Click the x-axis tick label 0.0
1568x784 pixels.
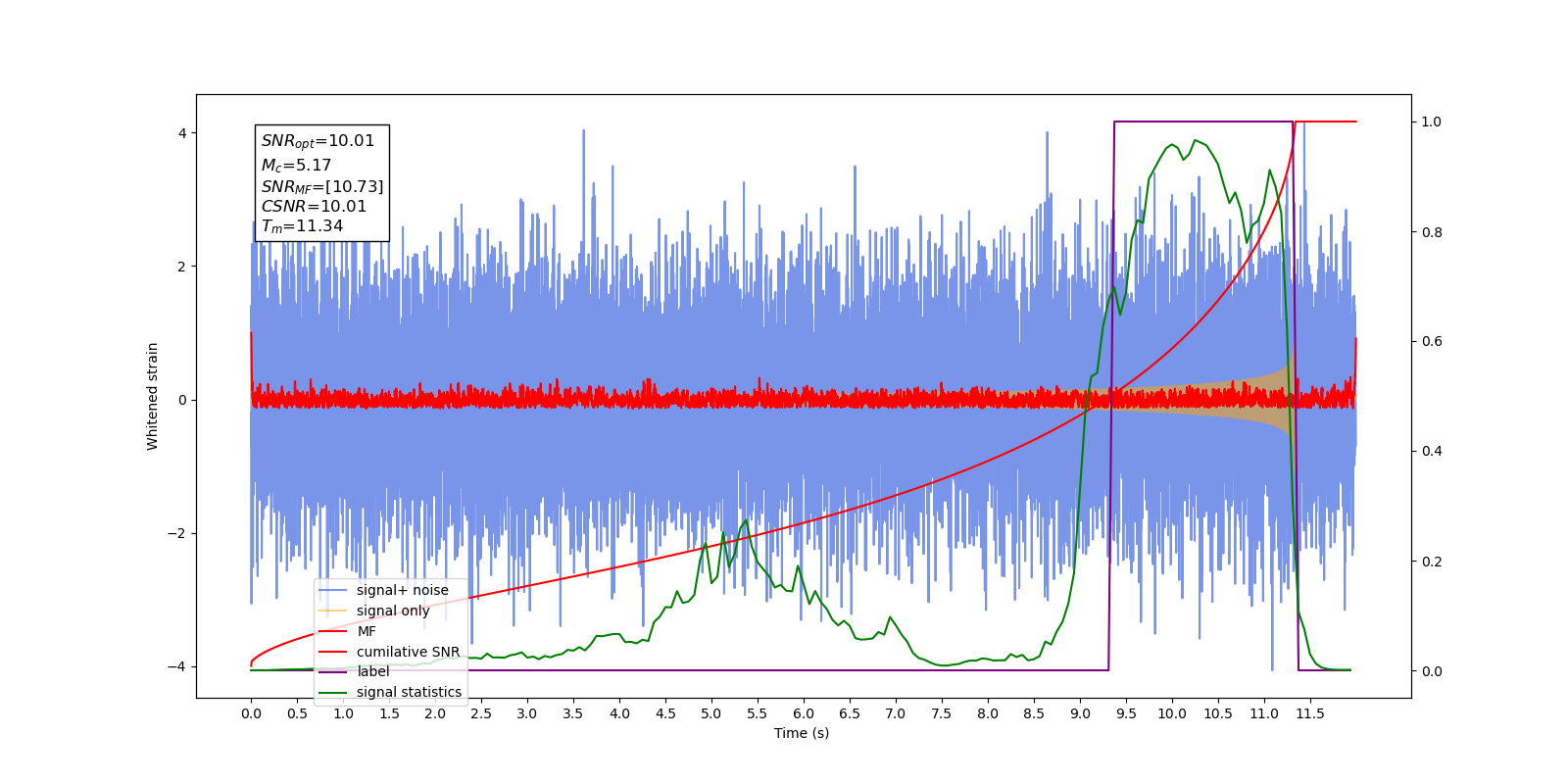[x=251, y=713]
